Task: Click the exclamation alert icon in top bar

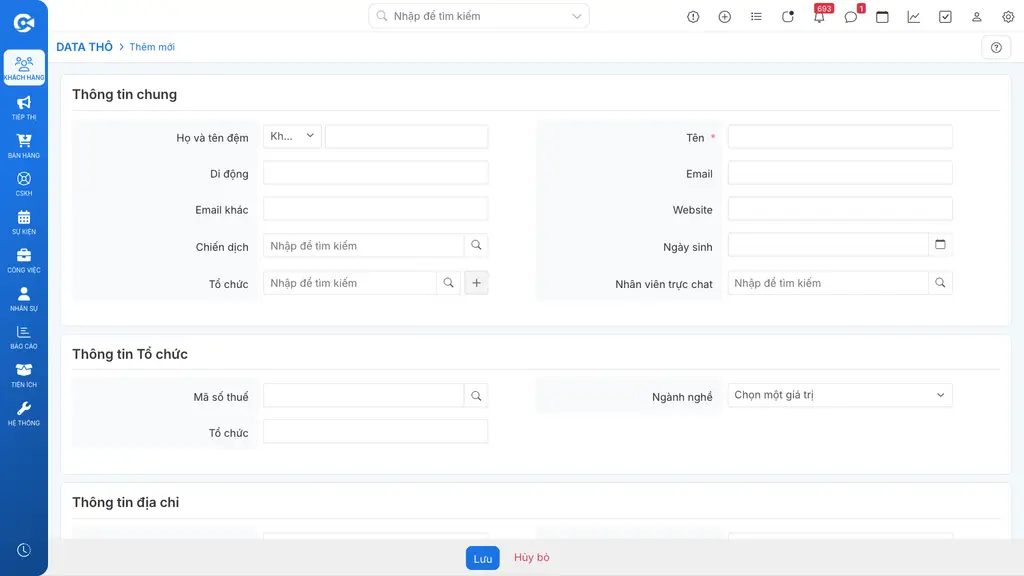Action: pos(693,17)
